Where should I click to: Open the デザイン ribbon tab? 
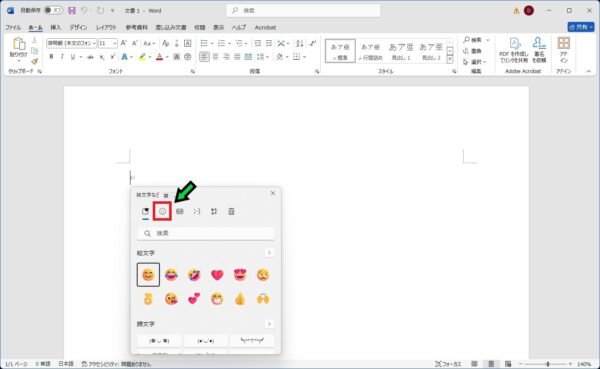point(78,27)
